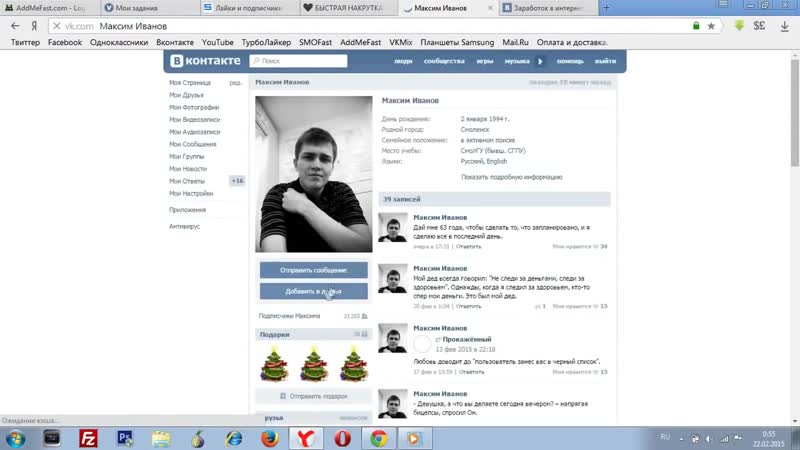
Task: Open музыка in the VK header
Action: coord(517,61)
